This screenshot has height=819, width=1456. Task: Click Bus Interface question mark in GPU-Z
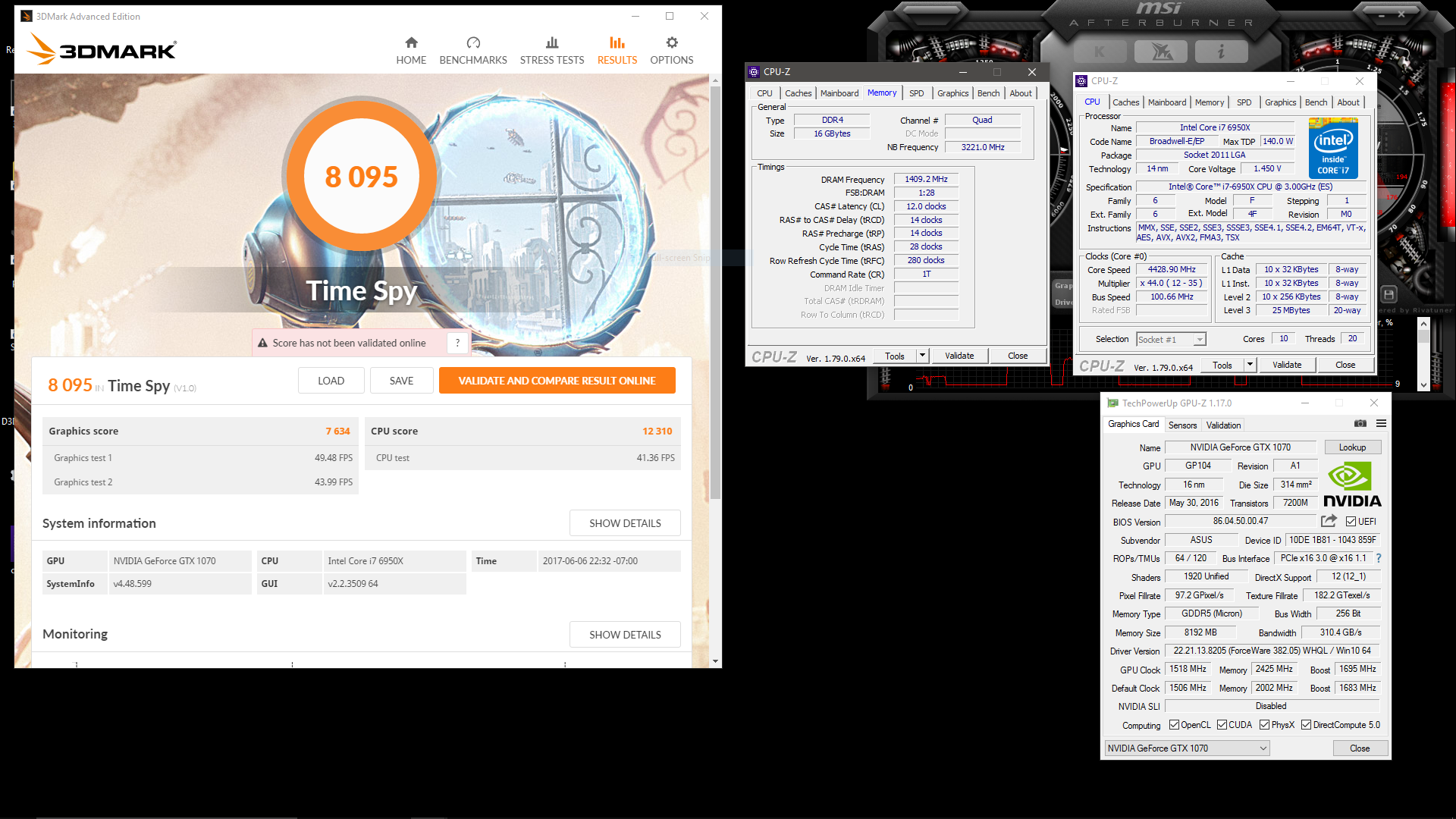tap(1379, 558)
